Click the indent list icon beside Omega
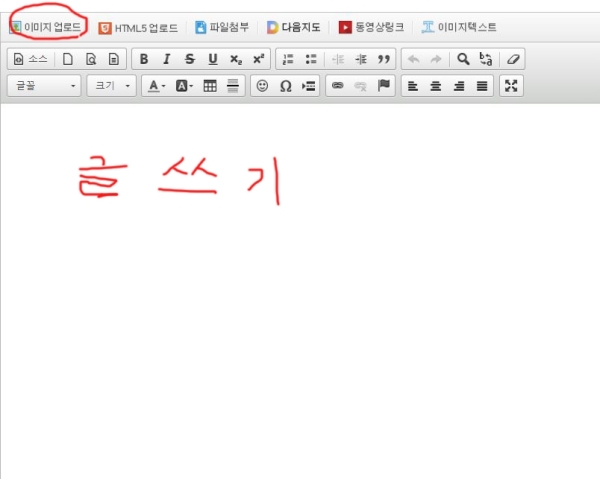Image resolution: width=600 pixels, height=479 pixels. tap(308, 86)
